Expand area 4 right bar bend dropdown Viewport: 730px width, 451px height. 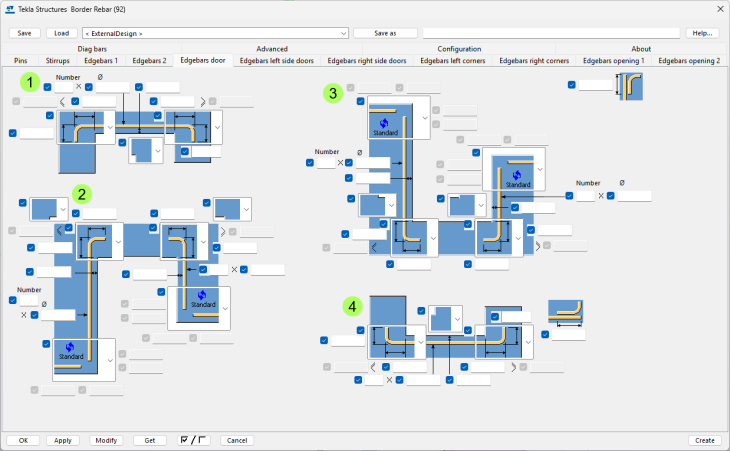[528, 342]
